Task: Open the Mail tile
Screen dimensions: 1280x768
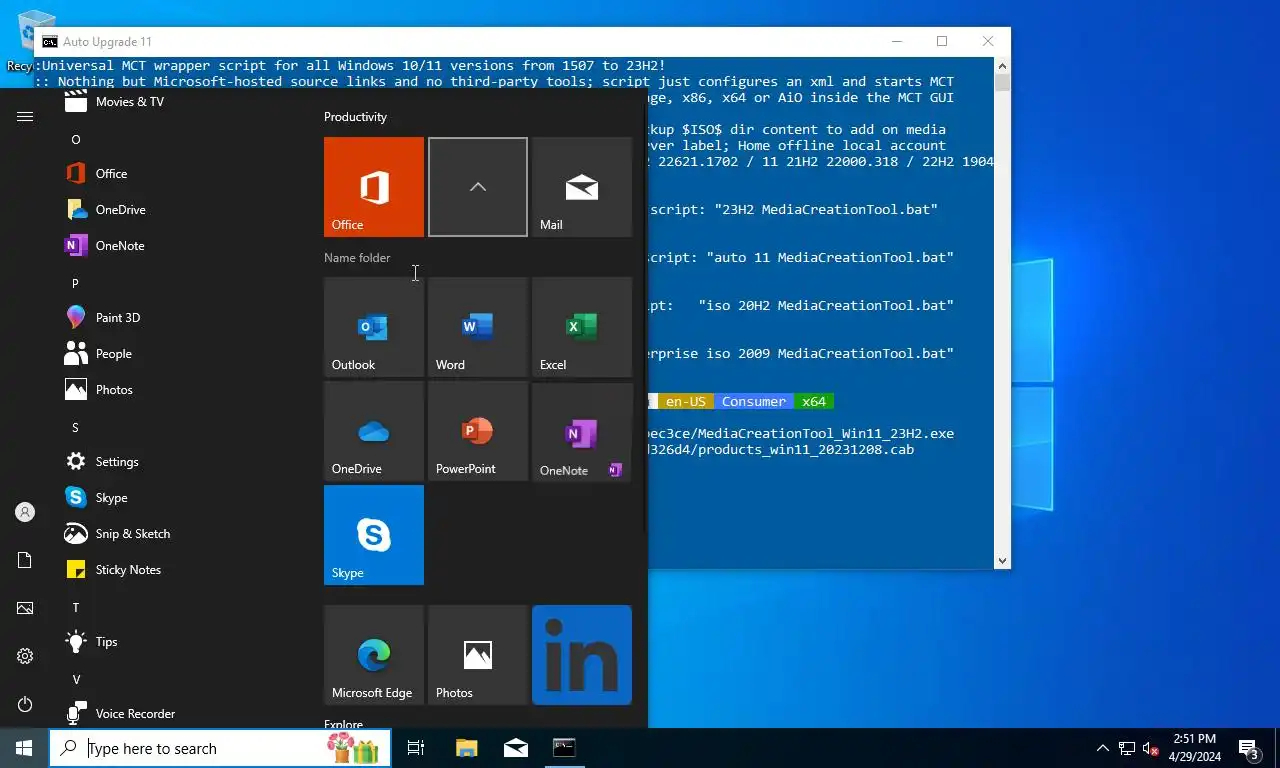Action: tap(582, 187)
